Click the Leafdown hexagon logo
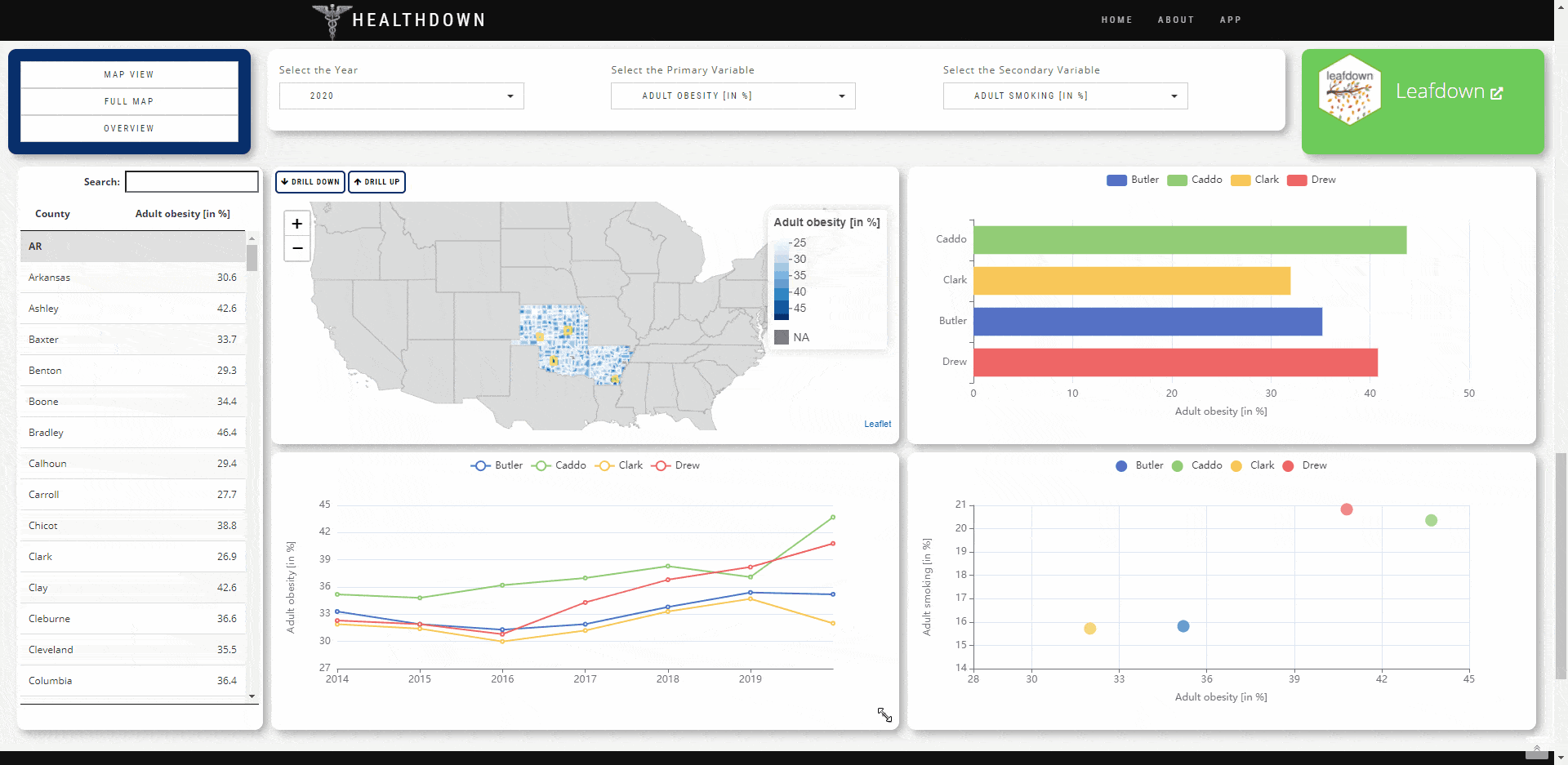The width and height of the screenshot is (1568, 765). click(1349, 90)
